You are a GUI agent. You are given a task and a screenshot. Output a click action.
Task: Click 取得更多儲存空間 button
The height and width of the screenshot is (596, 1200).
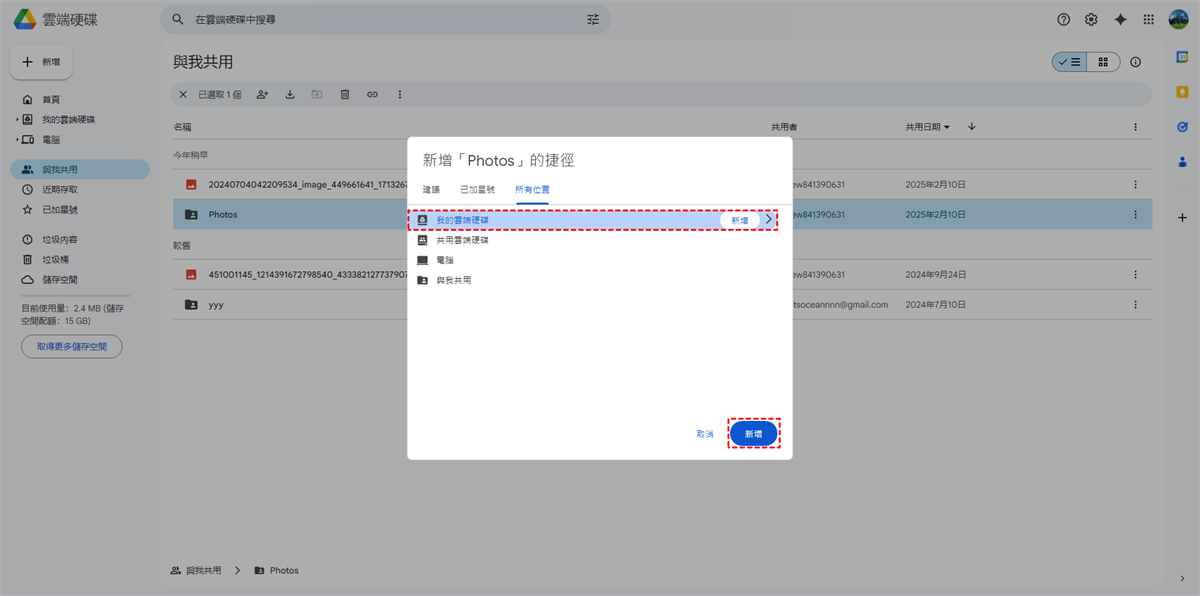click(x=72, y=346)
